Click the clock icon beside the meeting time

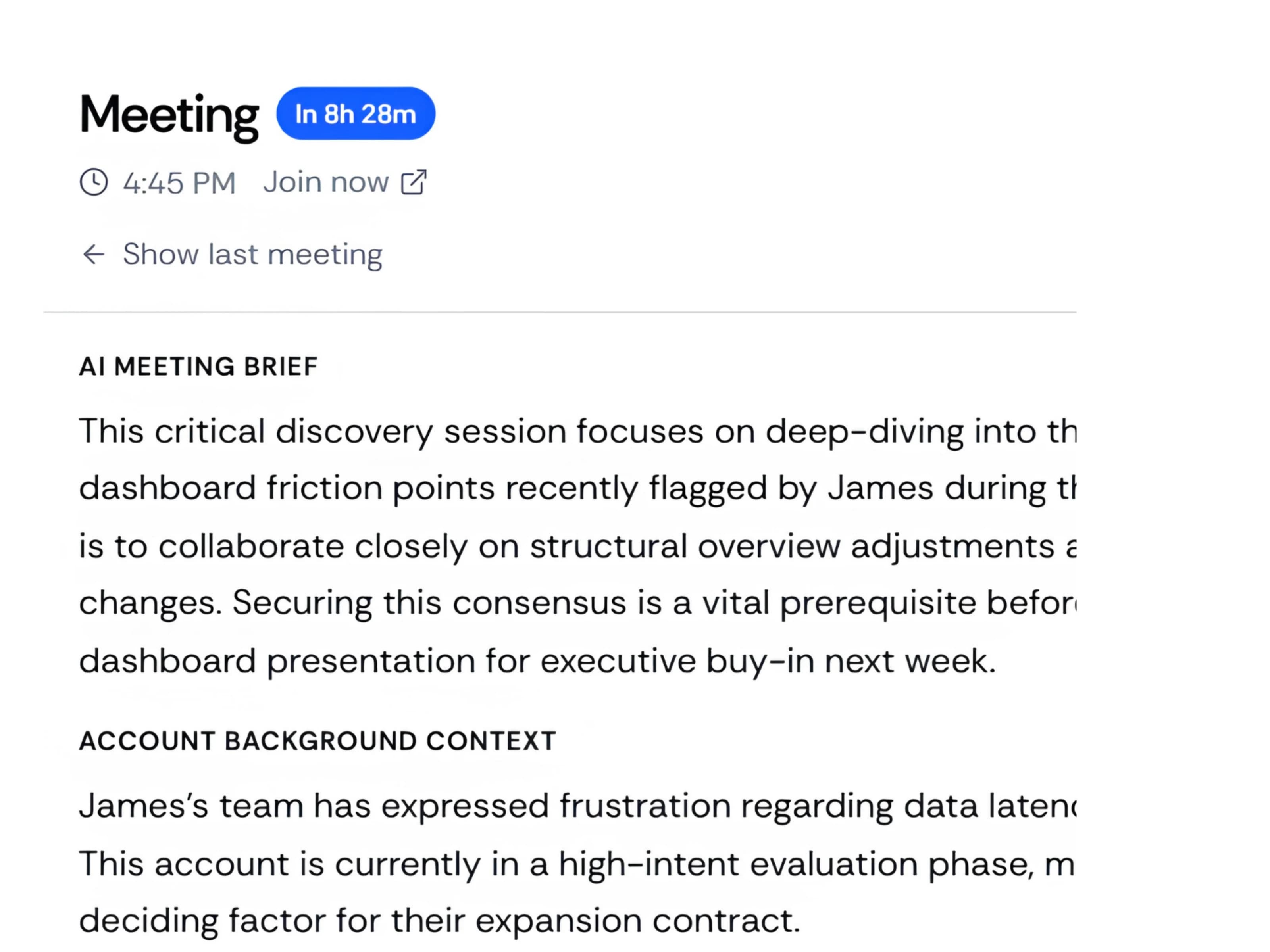click(93, 182)
